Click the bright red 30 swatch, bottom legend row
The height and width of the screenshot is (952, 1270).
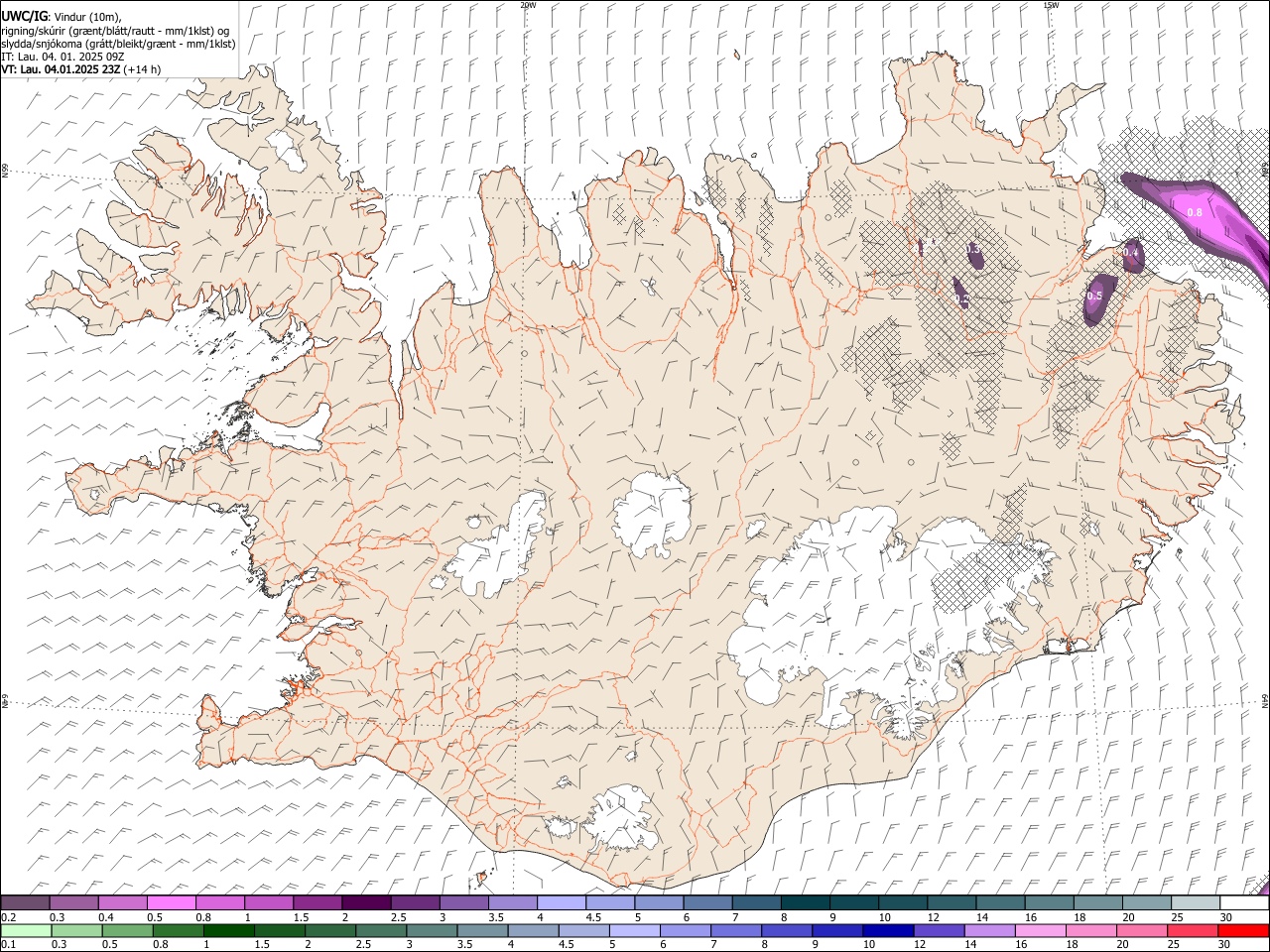tap(1244, 931)
